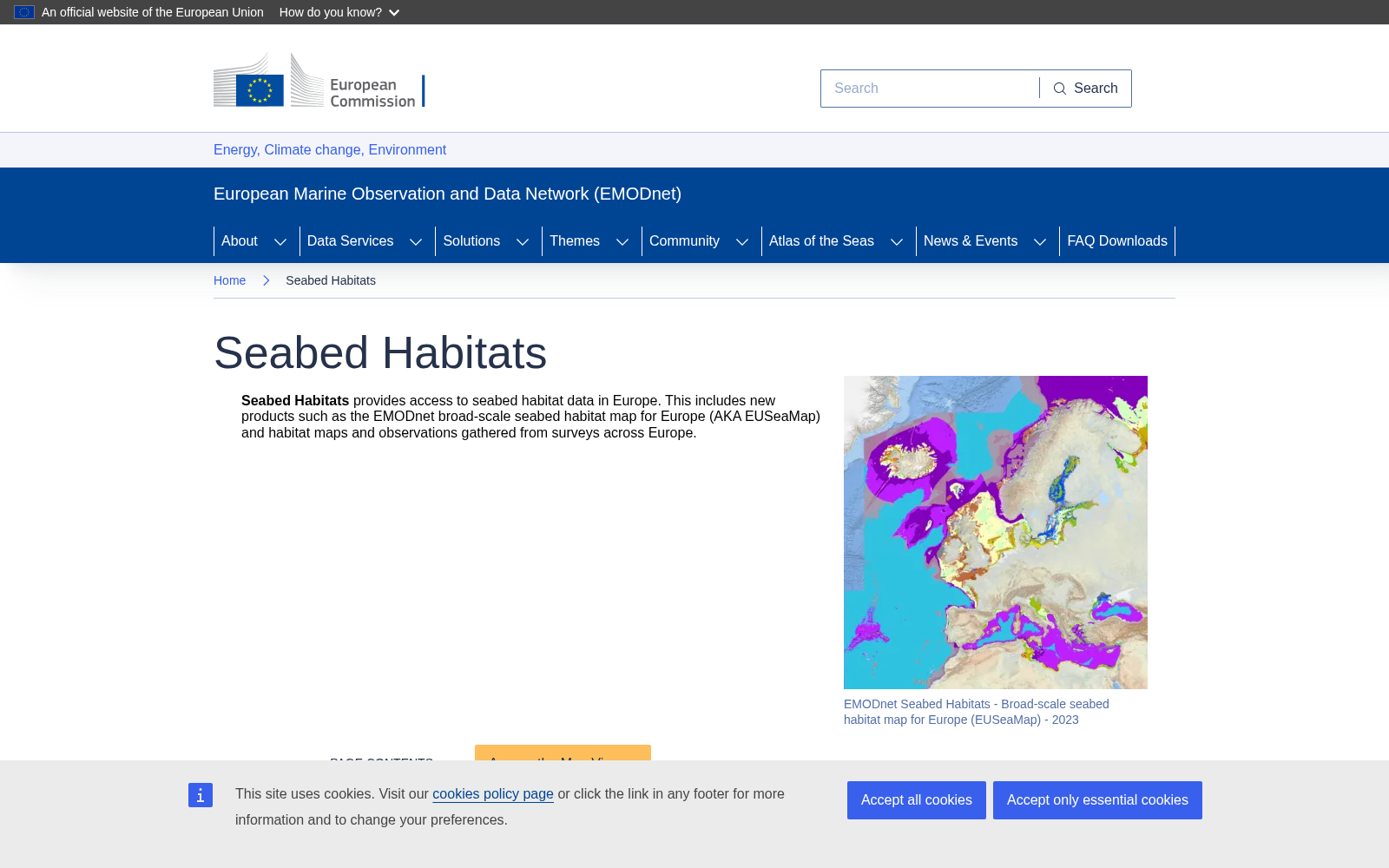Click the EUSeaMap 2023 image caption
The width and height of the screenshot is (1389, 868).
tap(977, 712)
